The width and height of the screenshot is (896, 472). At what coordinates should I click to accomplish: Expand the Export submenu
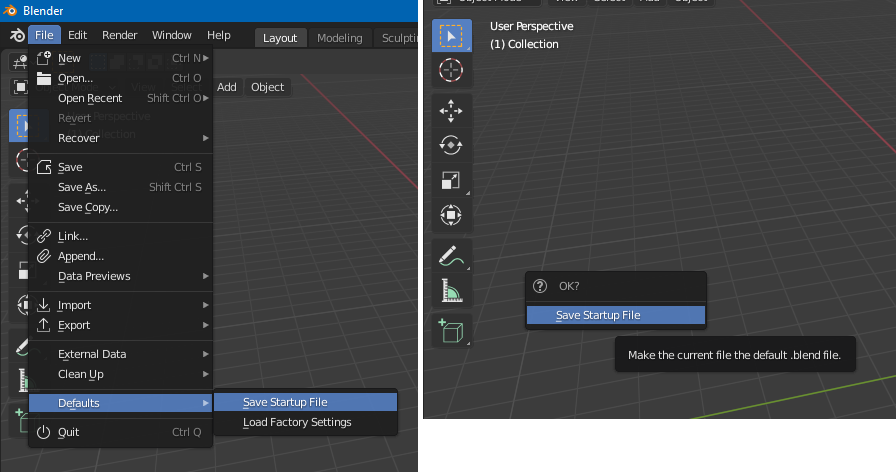(x=121, y=325)
